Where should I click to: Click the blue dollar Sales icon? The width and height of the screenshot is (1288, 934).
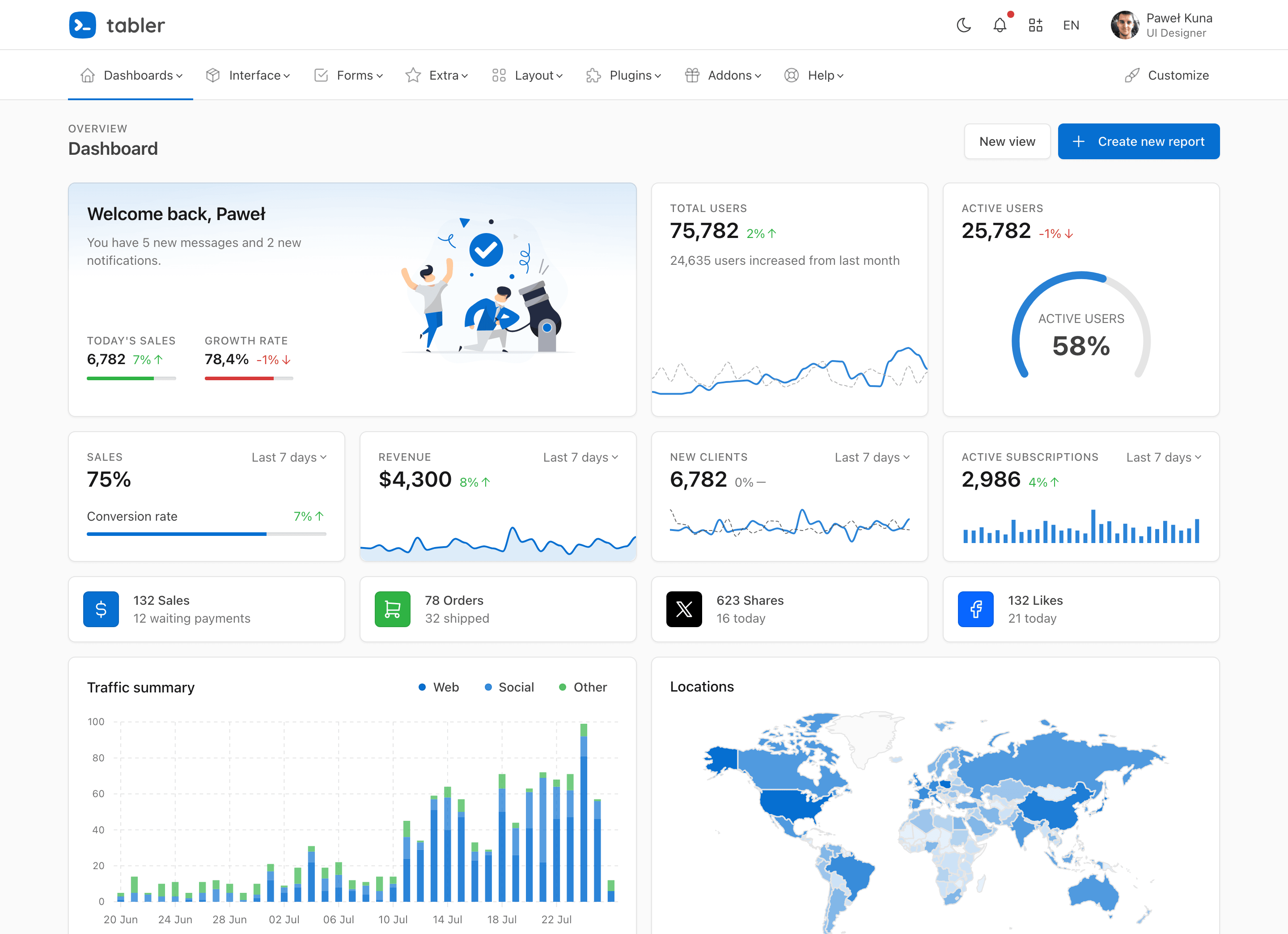[101, 609]
